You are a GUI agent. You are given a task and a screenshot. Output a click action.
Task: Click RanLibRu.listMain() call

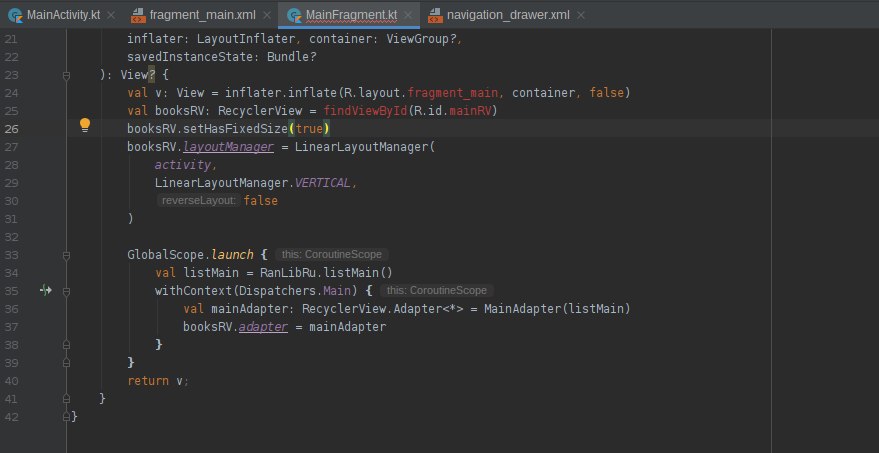click(326, 272)
